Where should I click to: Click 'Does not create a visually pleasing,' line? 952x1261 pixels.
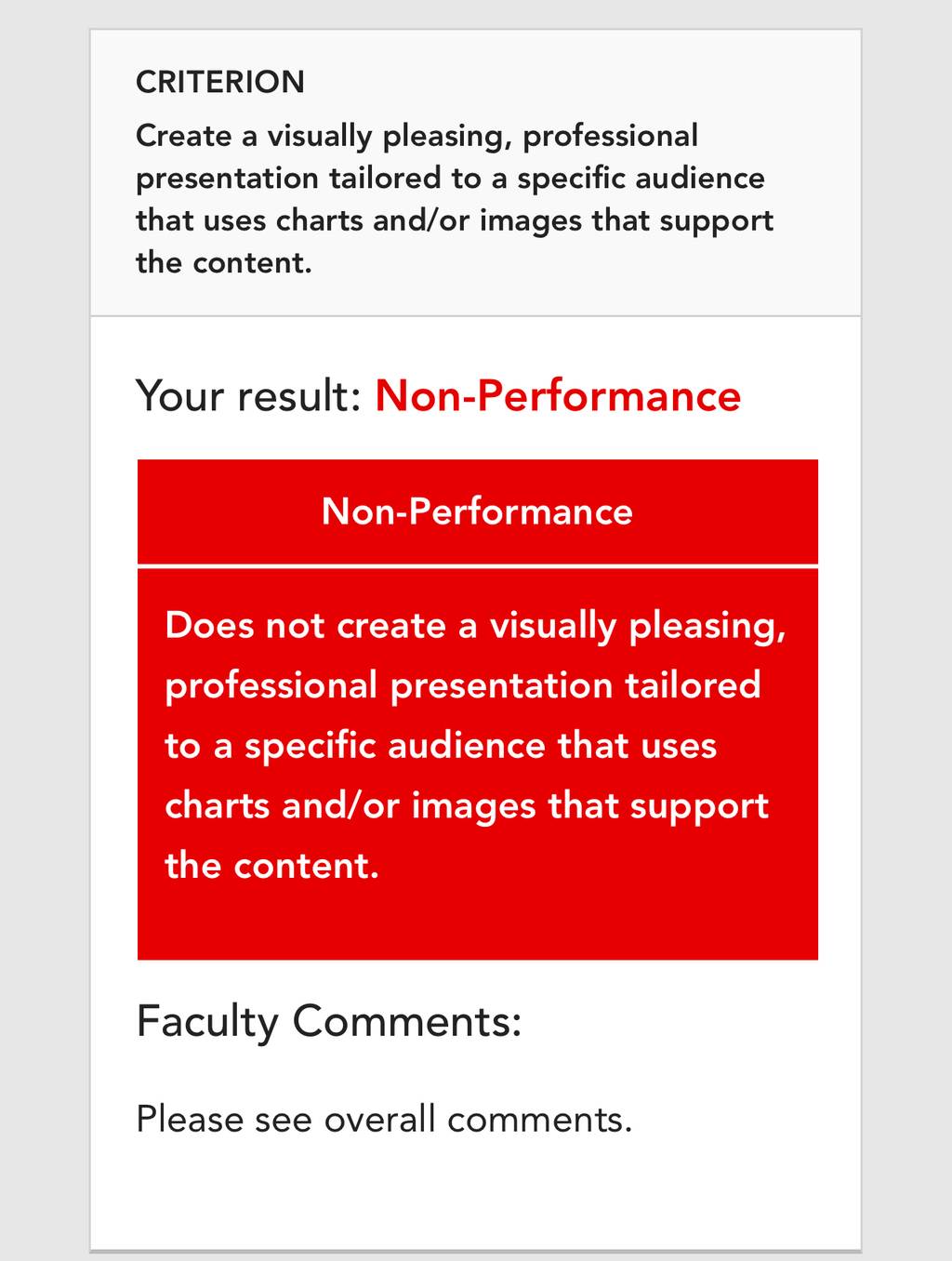pyautogui.click(x=475, y=626)
